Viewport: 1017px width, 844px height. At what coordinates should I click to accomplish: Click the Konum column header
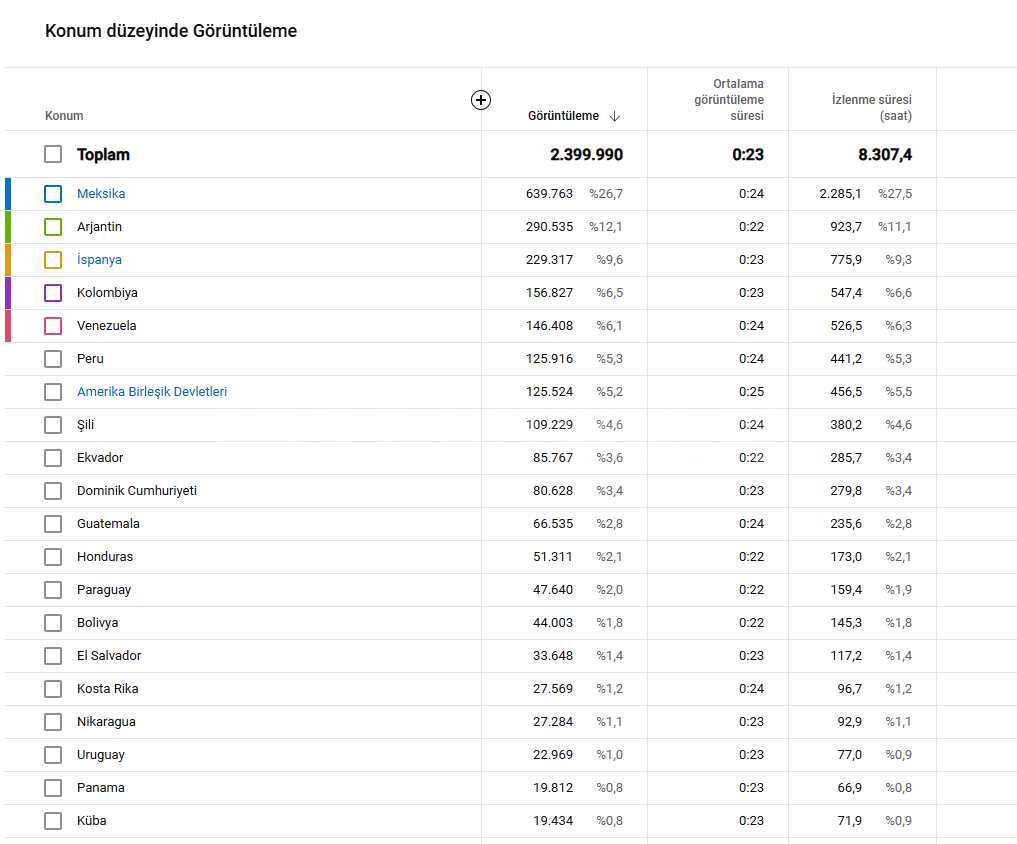point(64,116)
